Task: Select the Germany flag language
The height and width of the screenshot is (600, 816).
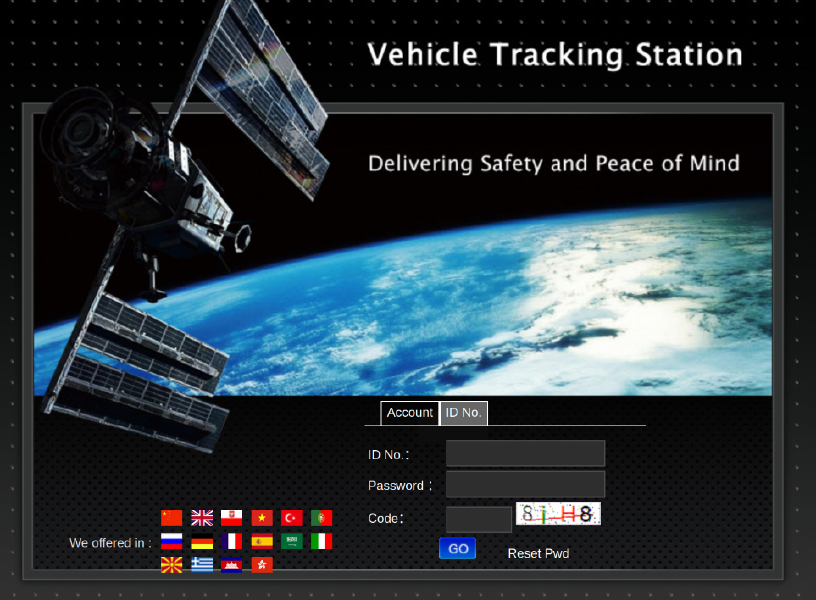Action: coord(202,541)
